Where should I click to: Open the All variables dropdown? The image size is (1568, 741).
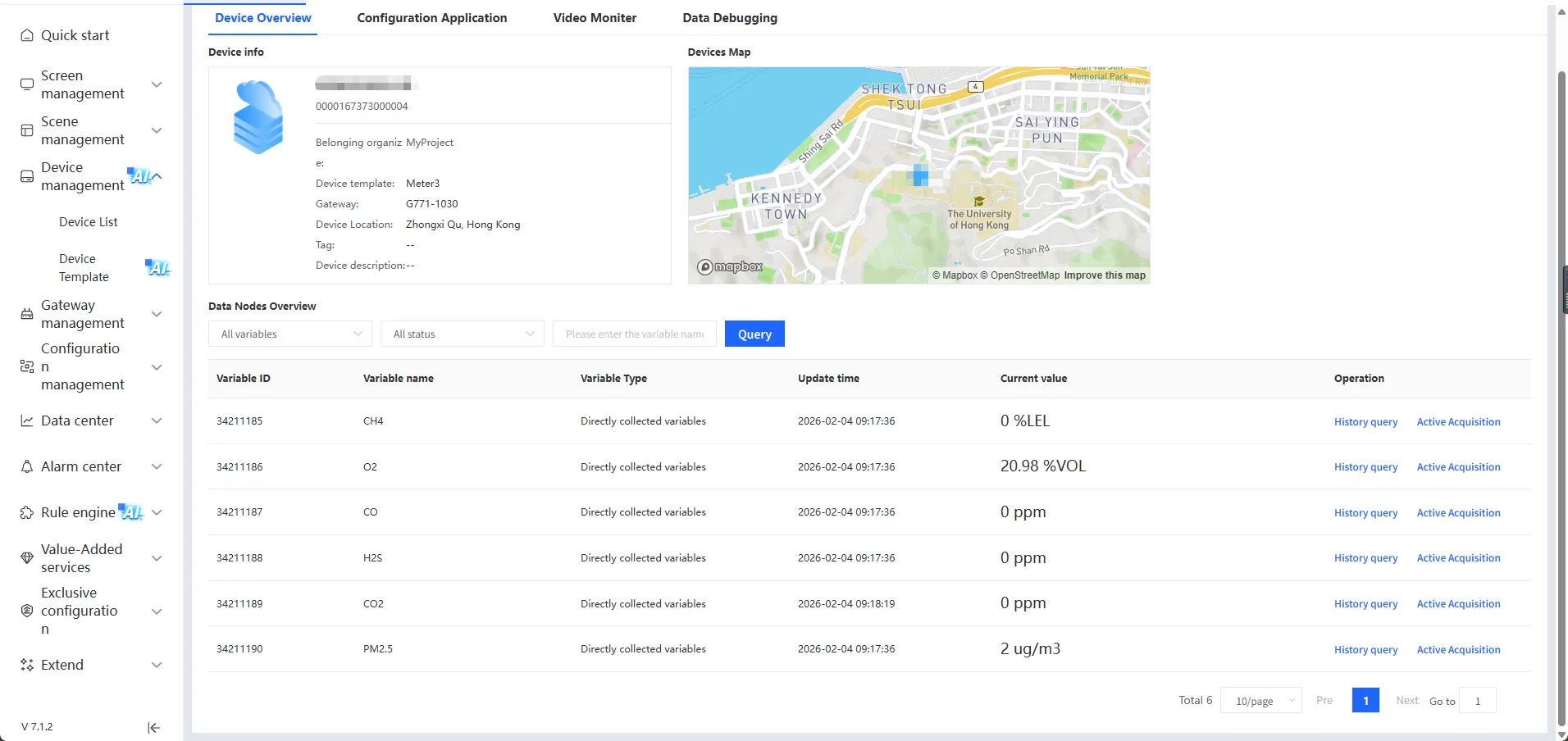[290, 334]
